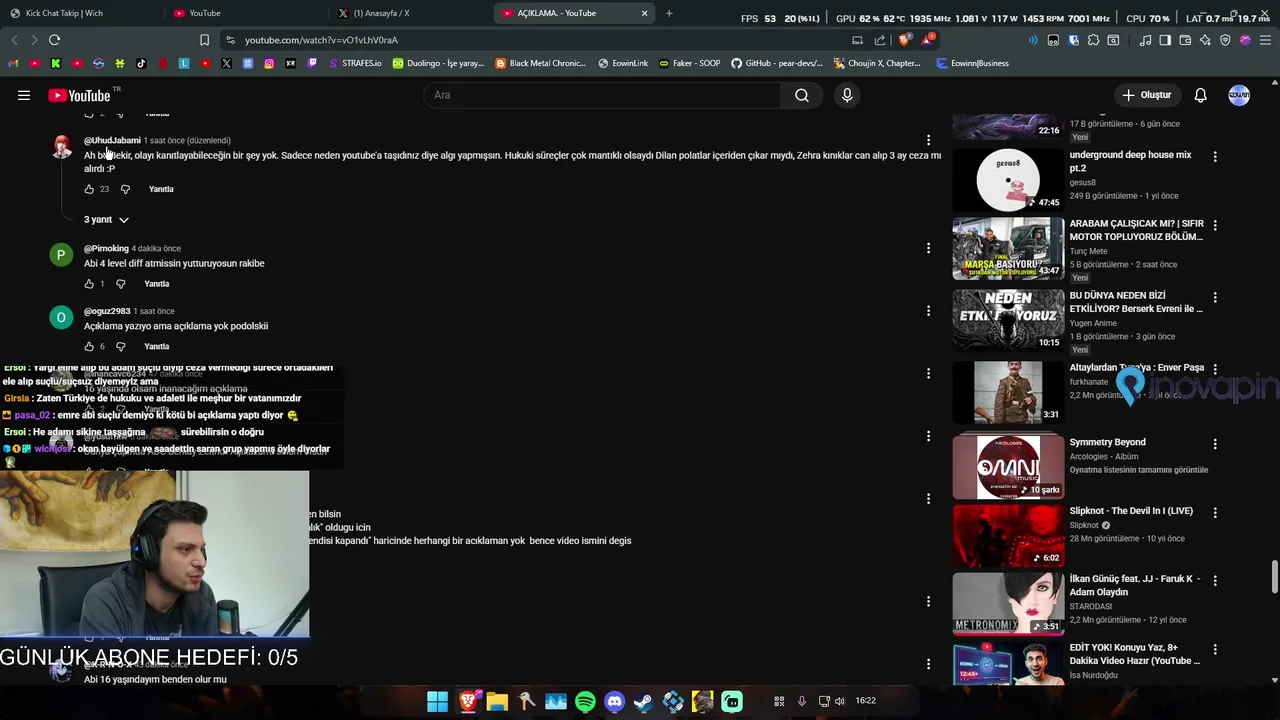
Task: Go to YouTube home via logo
Action: point(79,95)
